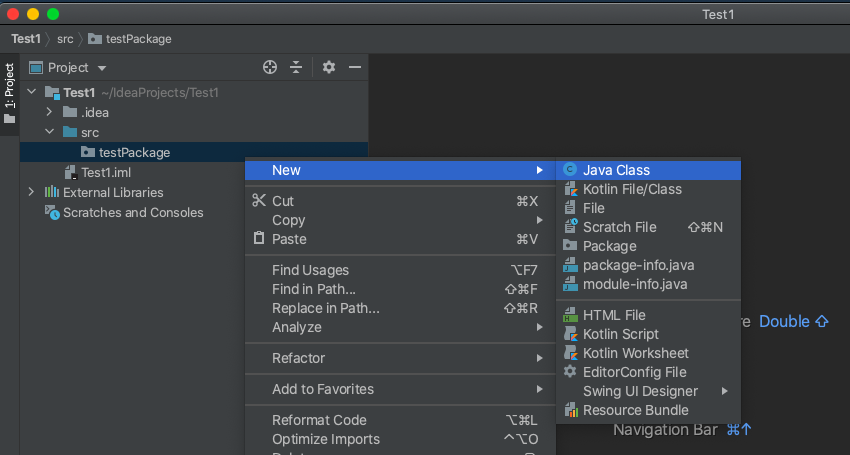
Task: Select Add to Favorites menu item
Action: click(401, 389)
